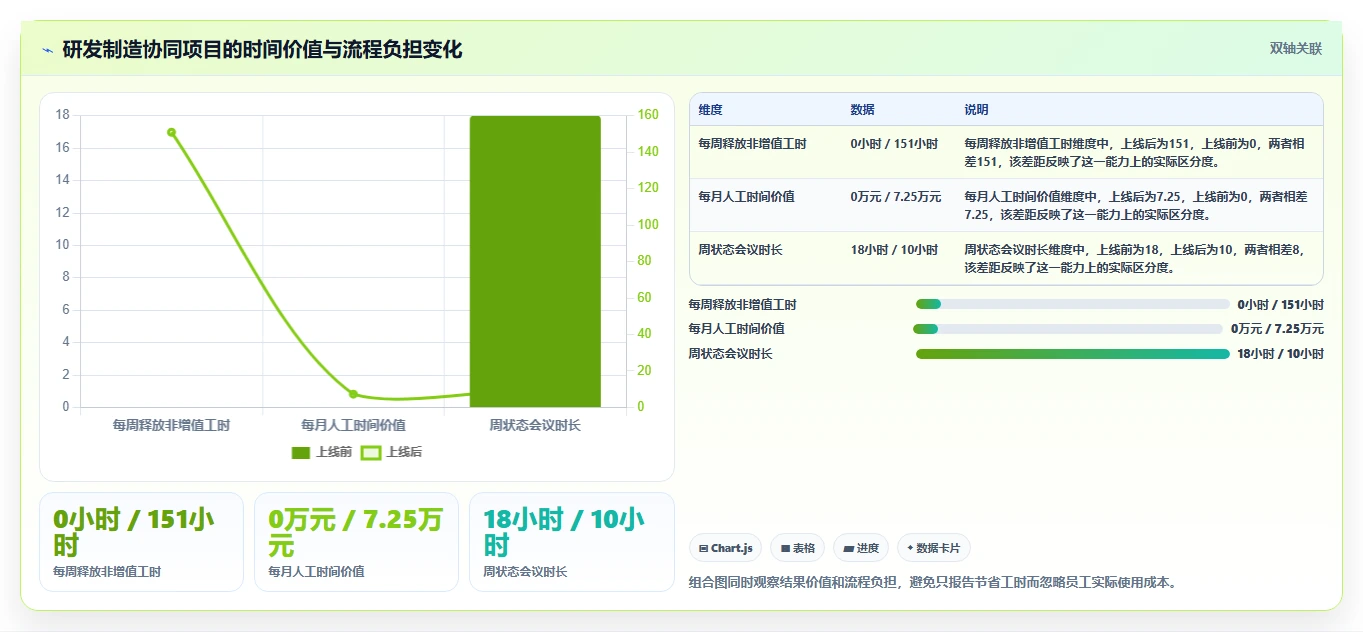This screenshot has height=632, width=1363.
Task: Open the 0小时 / 151小时 data card
Action: tap(141, 542)
